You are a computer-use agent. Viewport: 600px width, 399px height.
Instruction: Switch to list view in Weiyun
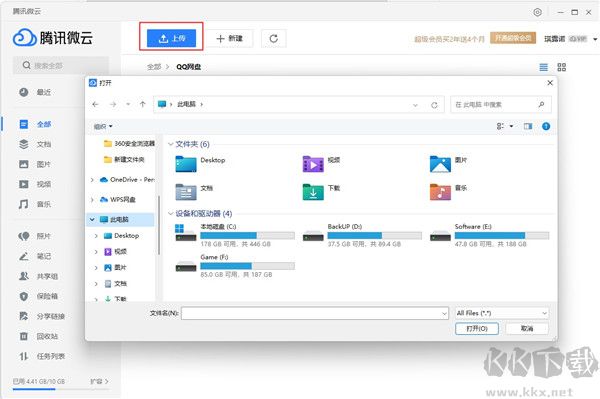click(543, 67)
